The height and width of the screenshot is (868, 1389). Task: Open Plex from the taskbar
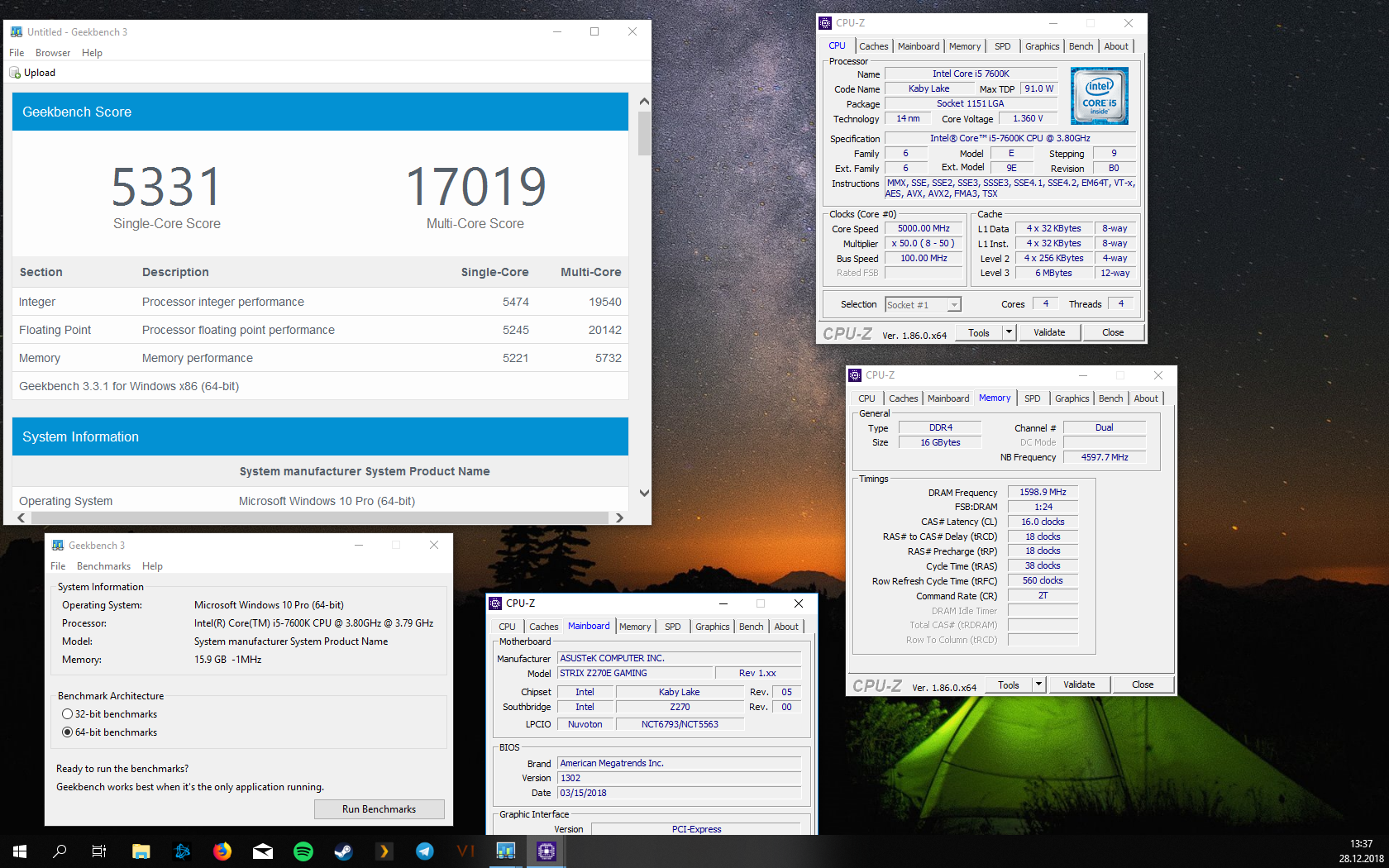point(384,851)
